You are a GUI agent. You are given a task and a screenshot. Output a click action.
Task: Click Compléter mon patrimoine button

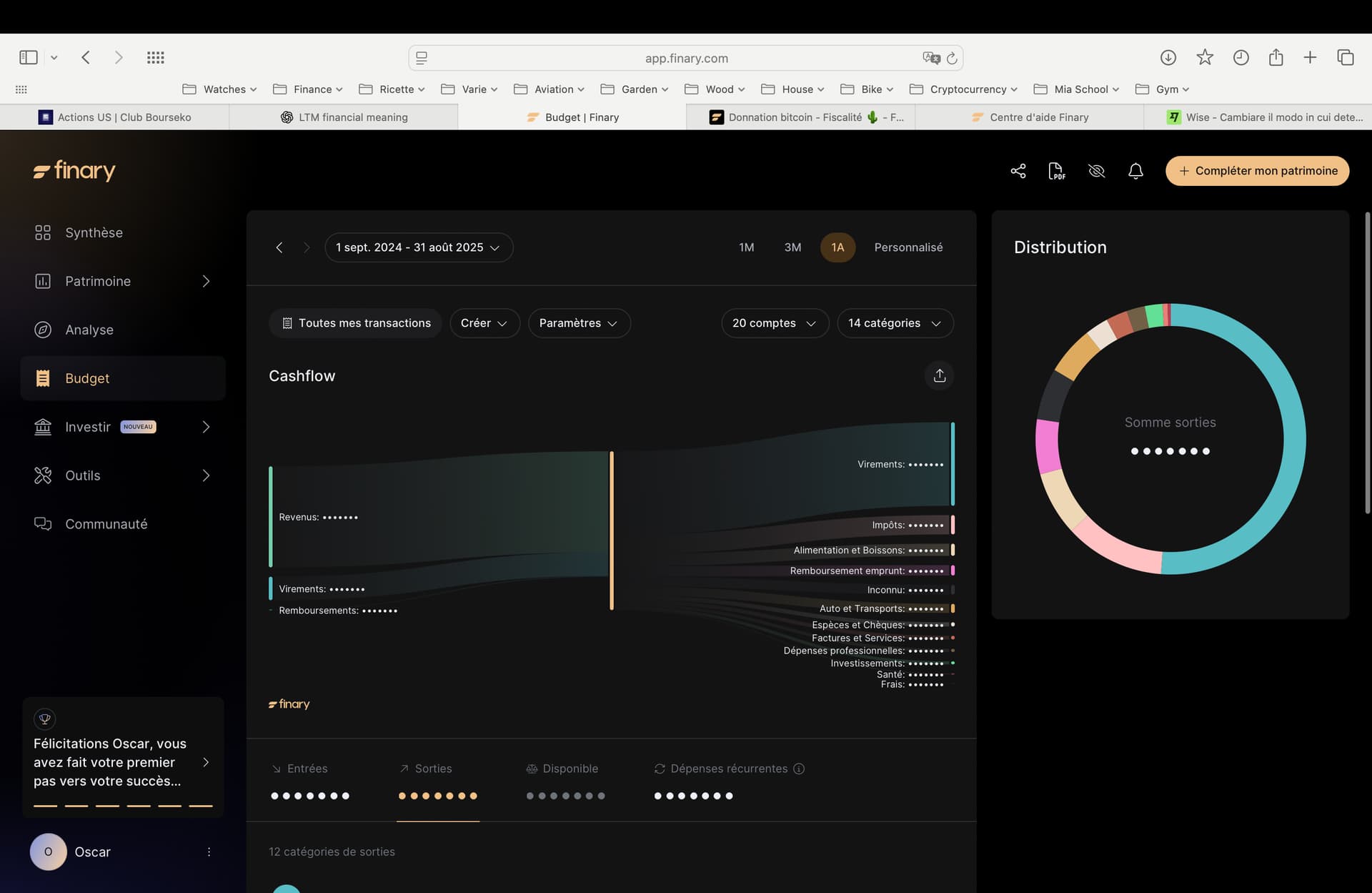tap(1257, 171)
